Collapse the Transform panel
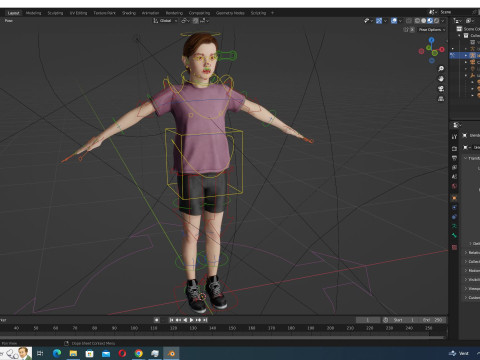 466,158
